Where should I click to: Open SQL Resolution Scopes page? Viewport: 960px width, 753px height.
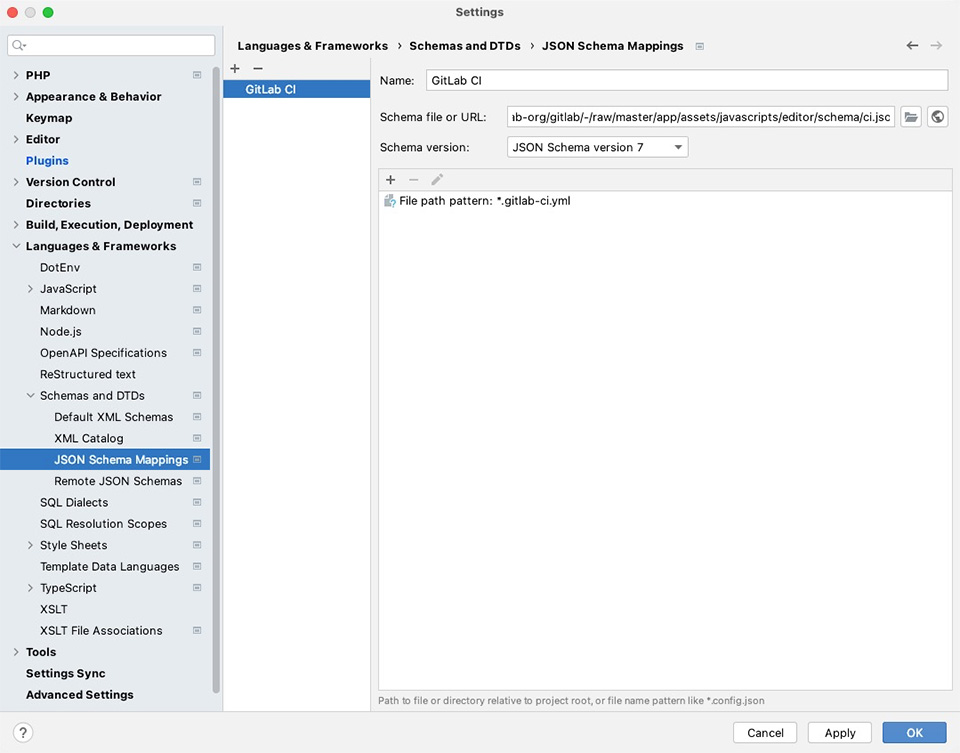coord(103,523)
